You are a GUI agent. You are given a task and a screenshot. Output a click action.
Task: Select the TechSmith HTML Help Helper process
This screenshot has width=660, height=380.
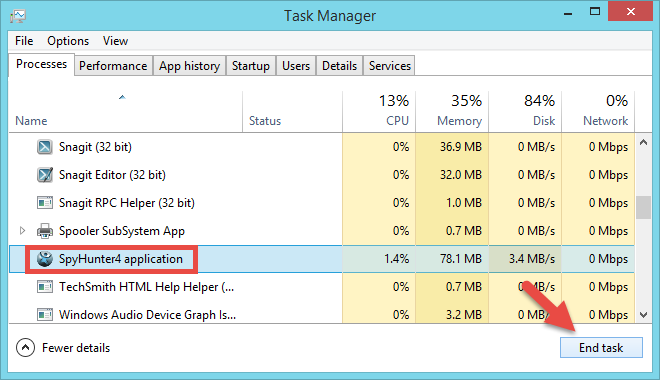point(146,287)
